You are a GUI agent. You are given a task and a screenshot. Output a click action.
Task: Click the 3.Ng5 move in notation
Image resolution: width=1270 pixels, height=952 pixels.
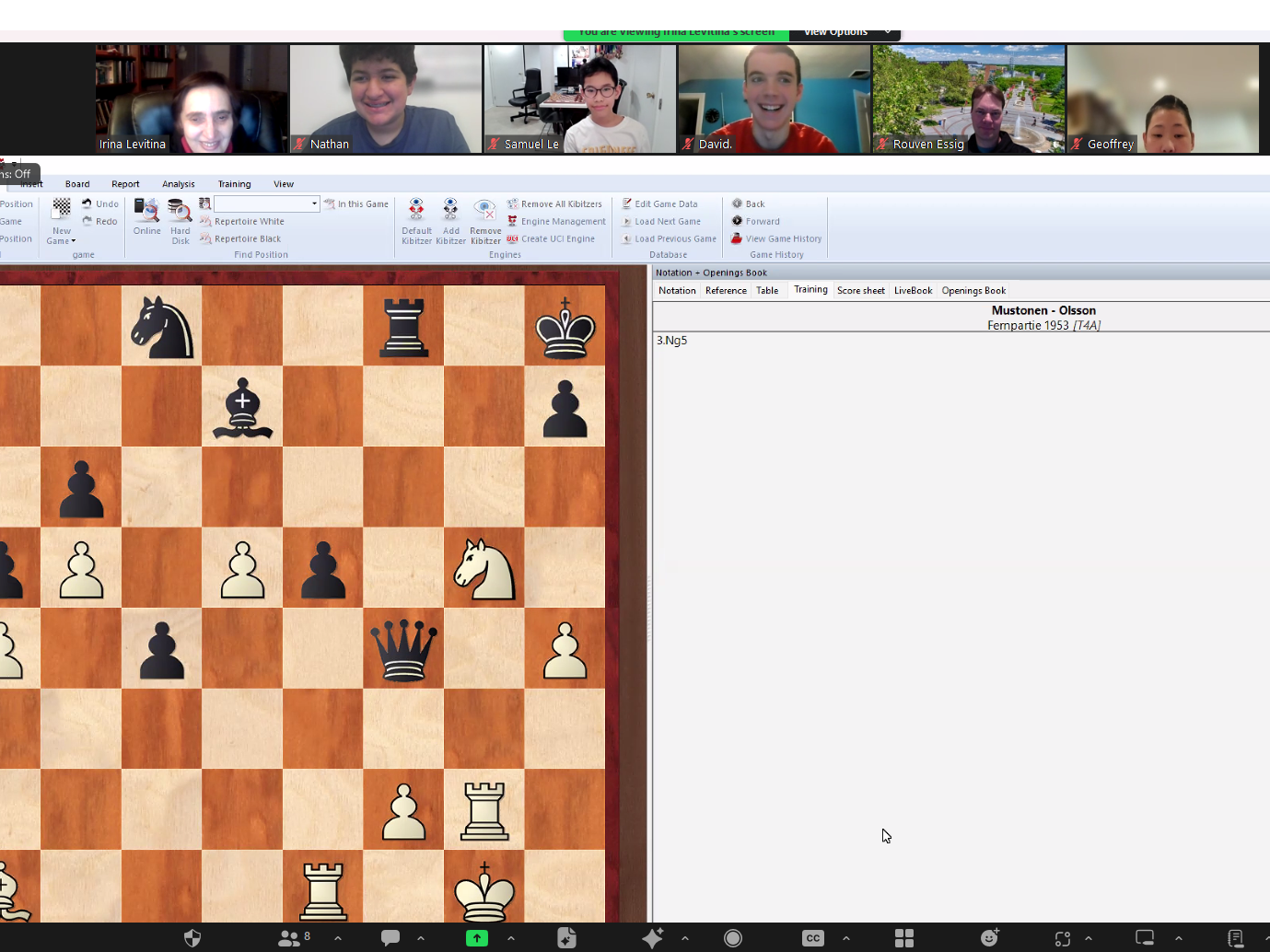click(672, 341)
